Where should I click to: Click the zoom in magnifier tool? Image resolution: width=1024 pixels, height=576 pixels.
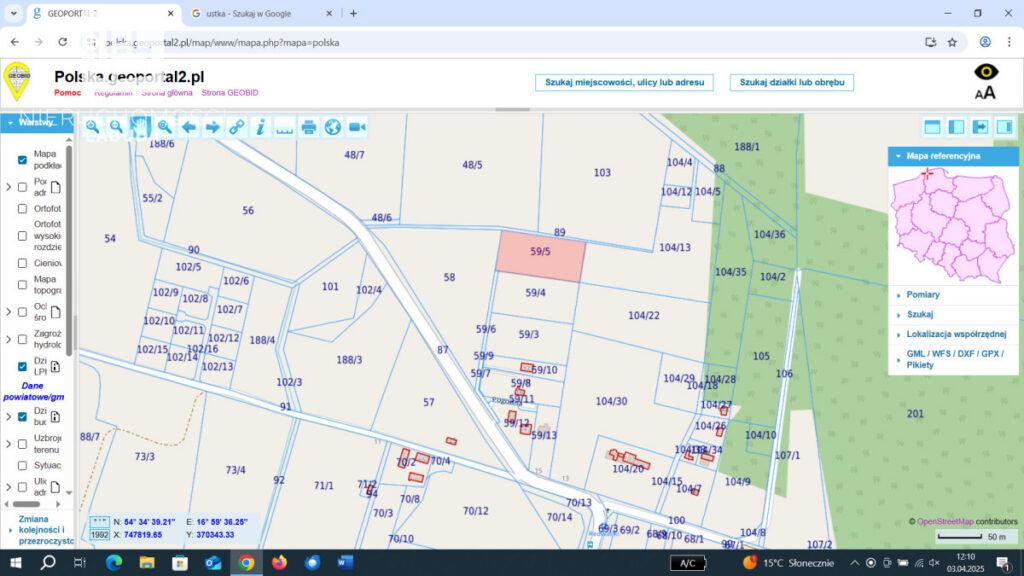point(92,127)
